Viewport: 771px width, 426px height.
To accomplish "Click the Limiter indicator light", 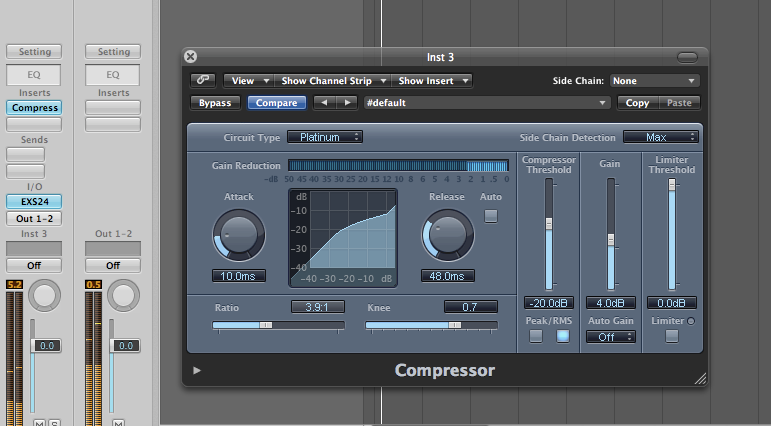I will (x=691, y=321).
